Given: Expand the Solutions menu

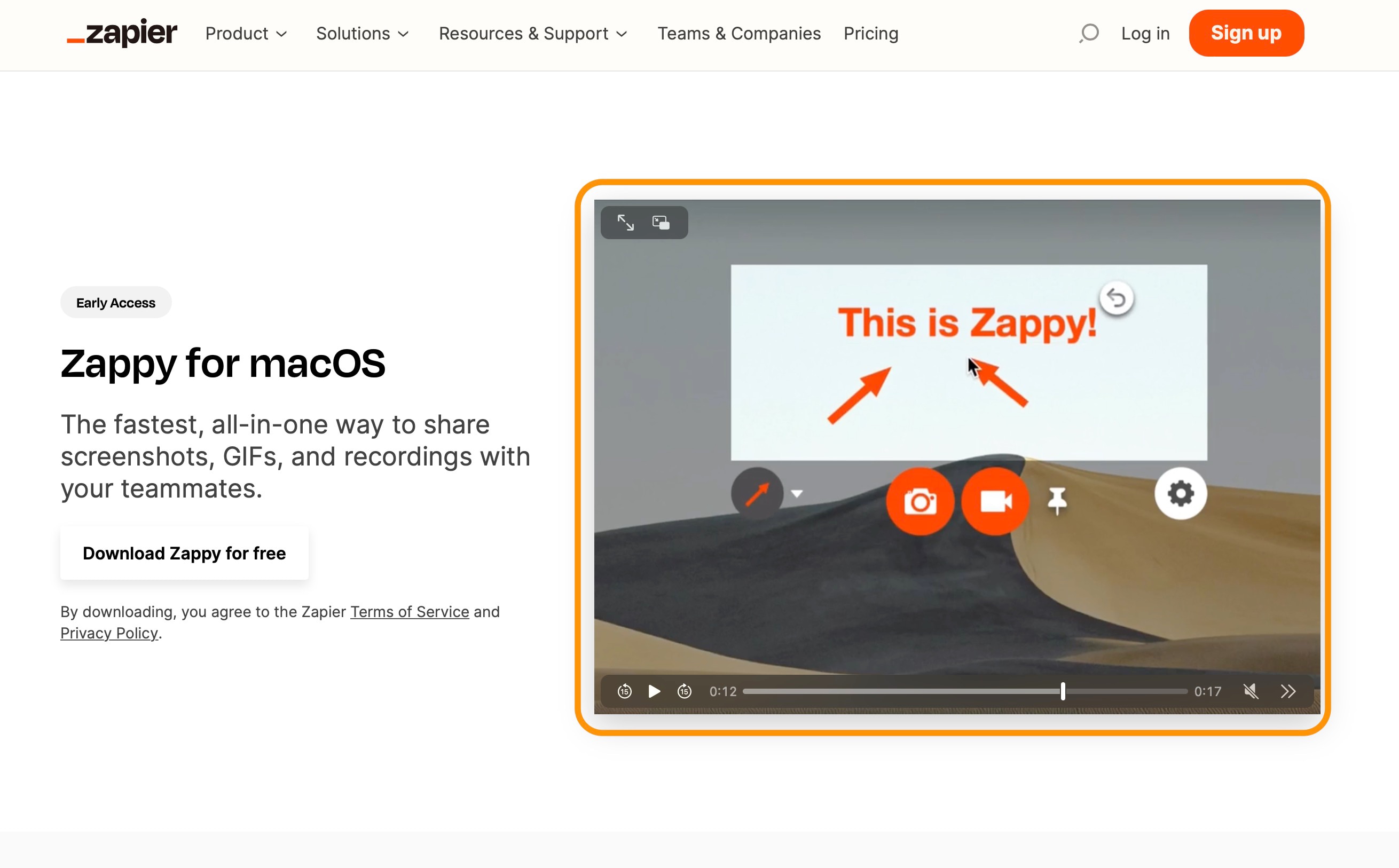Looking at the screenshot, I should [x=363, y=33].
